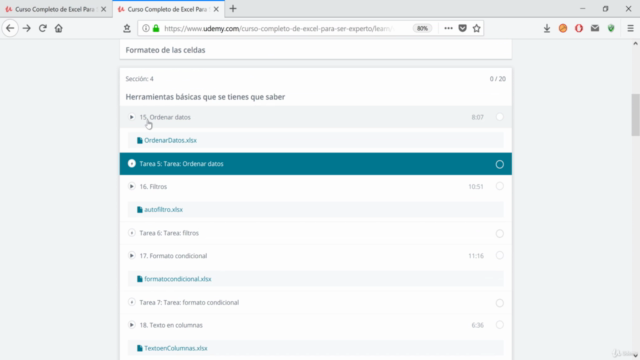Click the task icon for Tarea 5
Viewport: 640px width, 360px height.
click(131, 164)
